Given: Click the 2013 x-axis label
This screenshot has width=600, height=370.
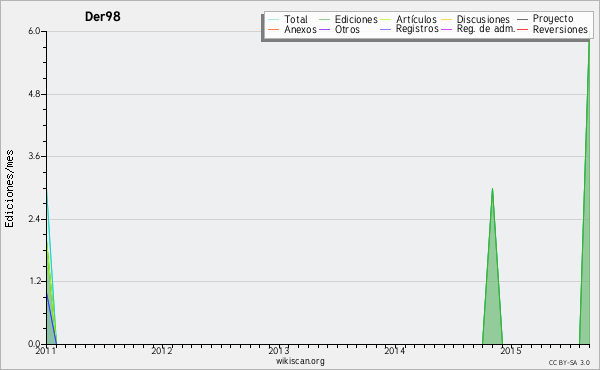Looking at the screenshot, I should 278,350.
